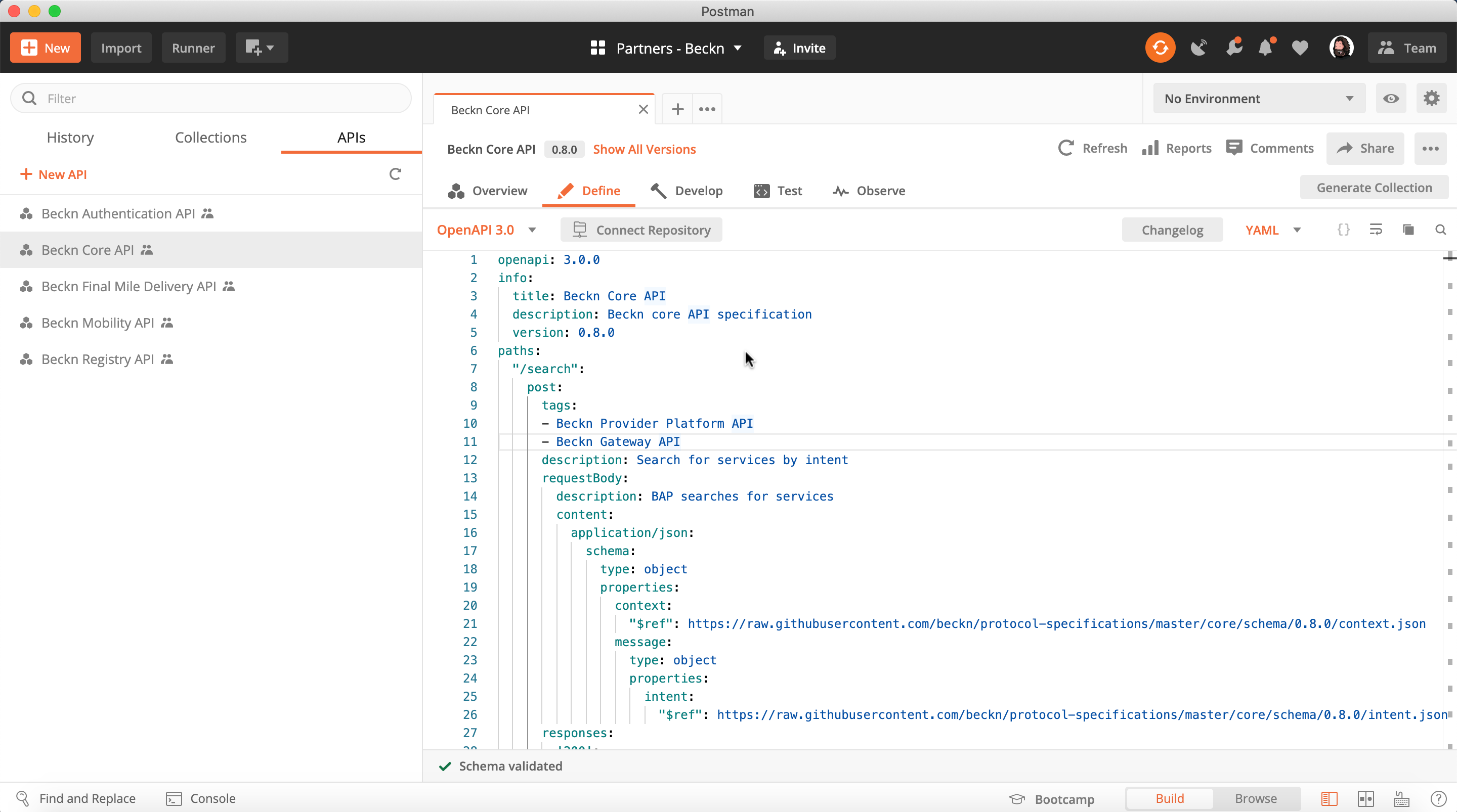Open Comments panel
Viewport: 1457px width, 812px height.
tap(1270, 148)
